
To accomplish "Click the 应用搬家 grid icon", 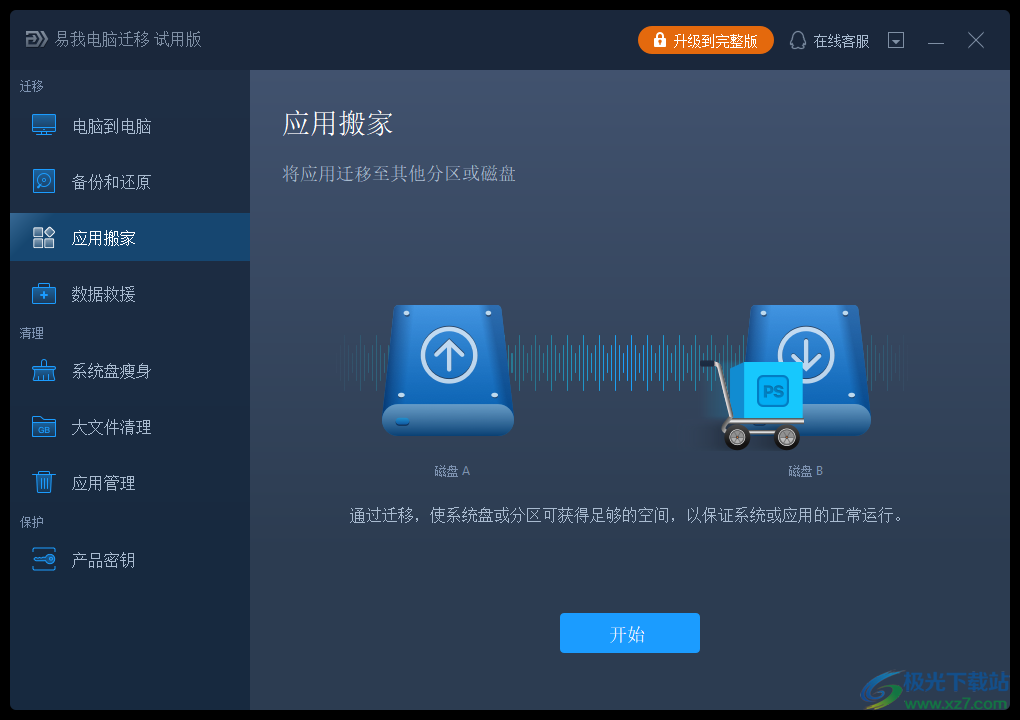I will 44,237.
